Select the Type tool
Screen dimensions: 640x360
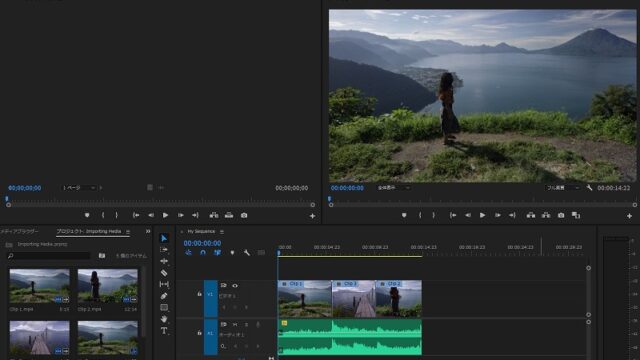[164, 331]
